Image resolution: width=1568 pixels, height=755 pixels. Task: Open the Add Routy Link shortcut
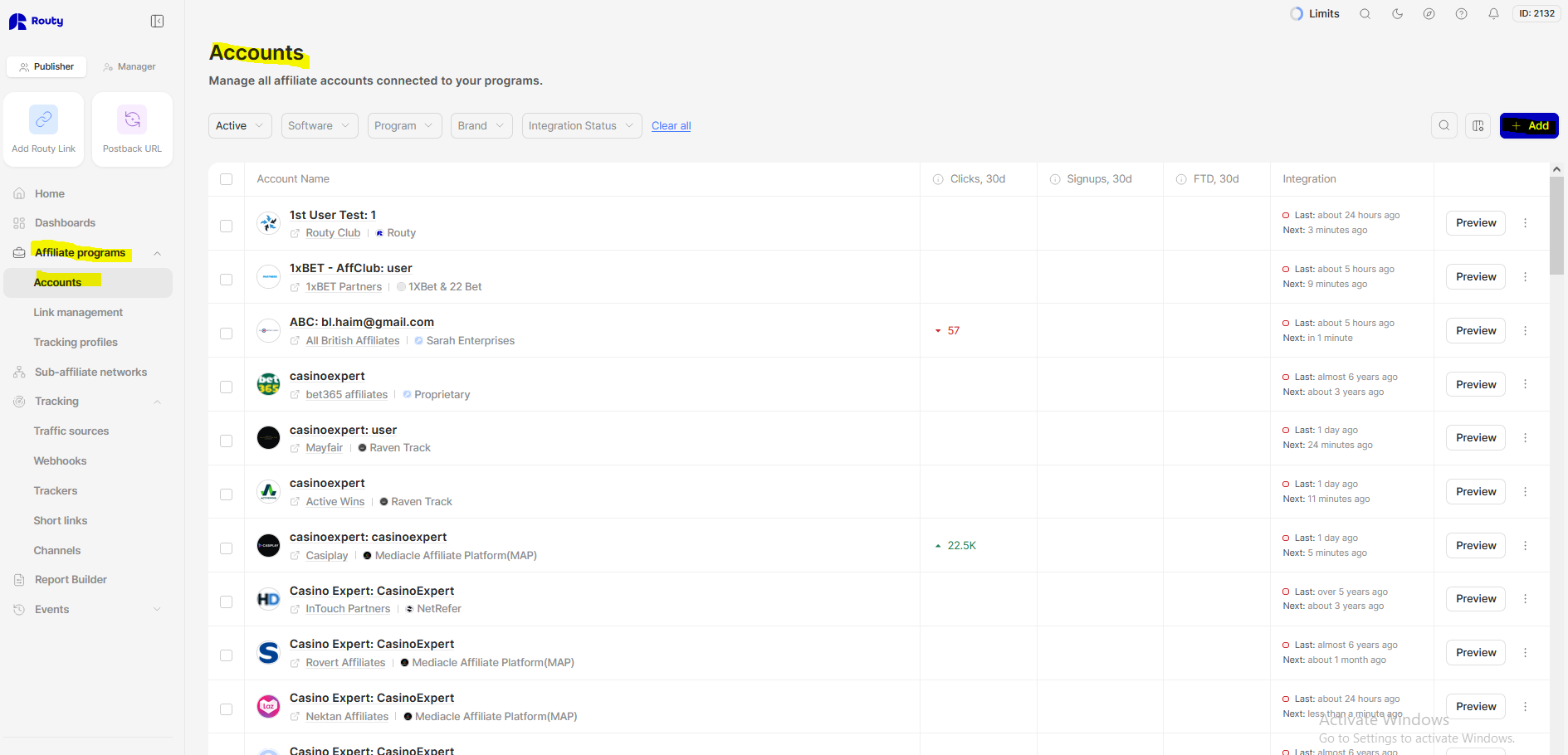pyautogui.click(x=44, y=129)
